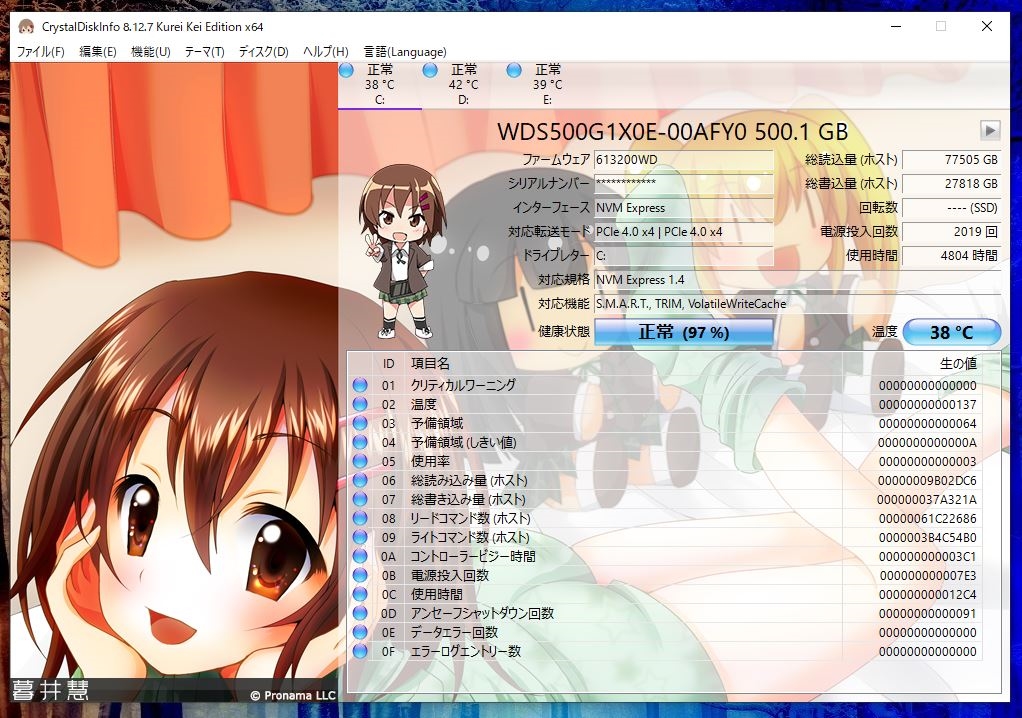1022x718 pixels.
Task: Click status icon of row 0A コントローラービジー時間
Action: pos(360,556)
